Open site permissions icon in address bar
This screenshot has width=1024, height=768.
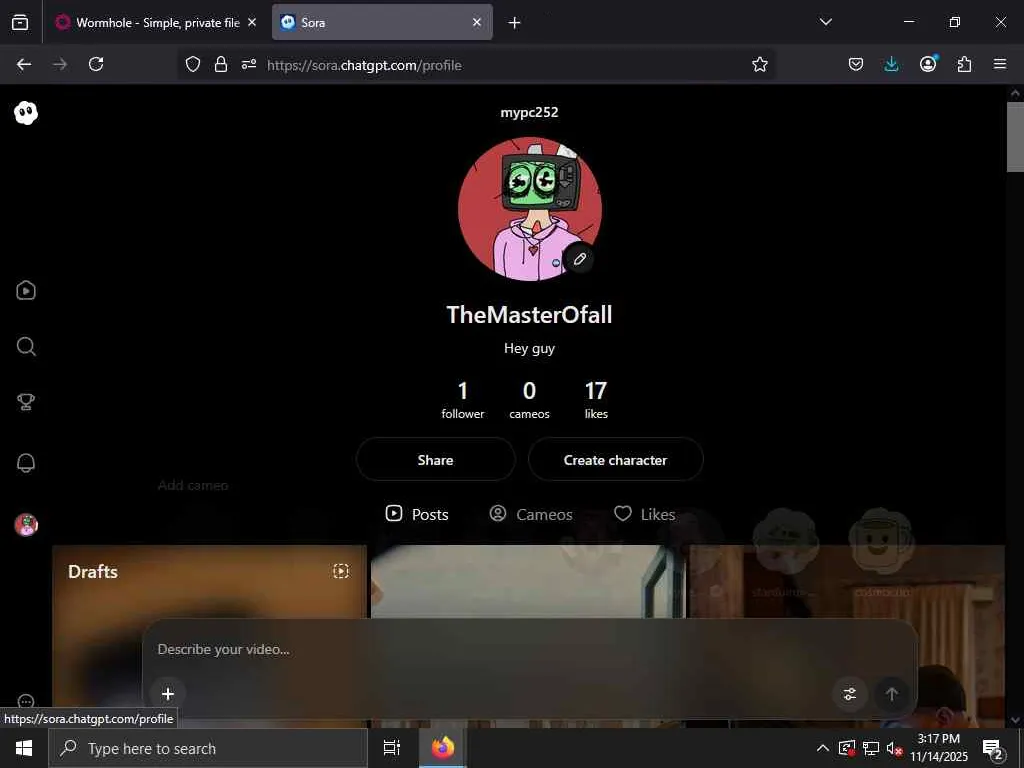point(249,65)
